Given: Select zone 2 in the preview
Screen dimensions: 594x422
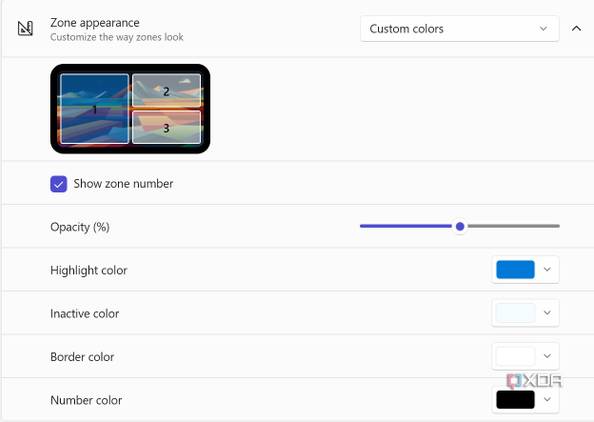Looking at the screenshot, I should tap(166, 91).
